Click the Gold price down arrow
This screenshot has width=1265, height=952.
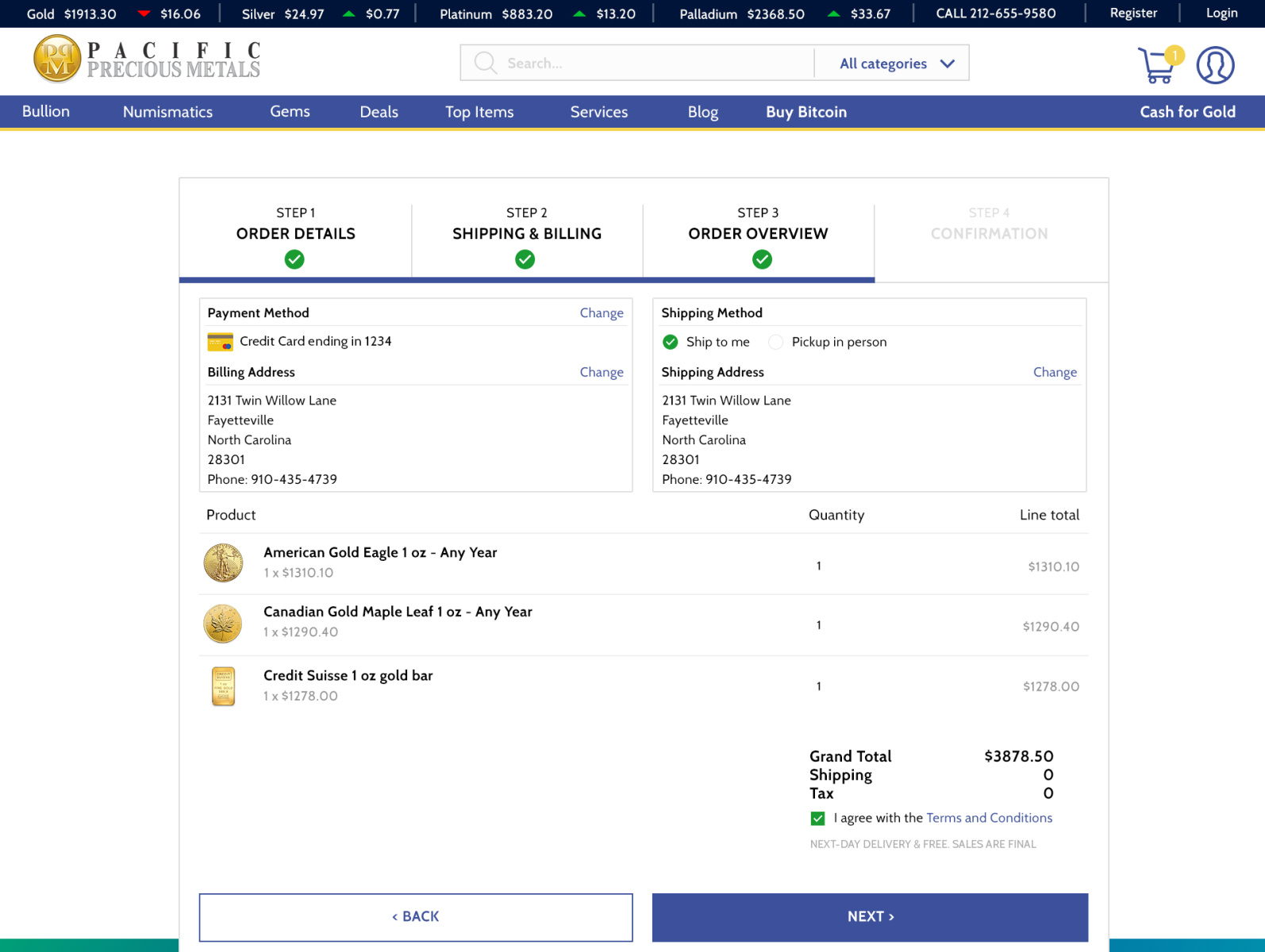point(144,13)
